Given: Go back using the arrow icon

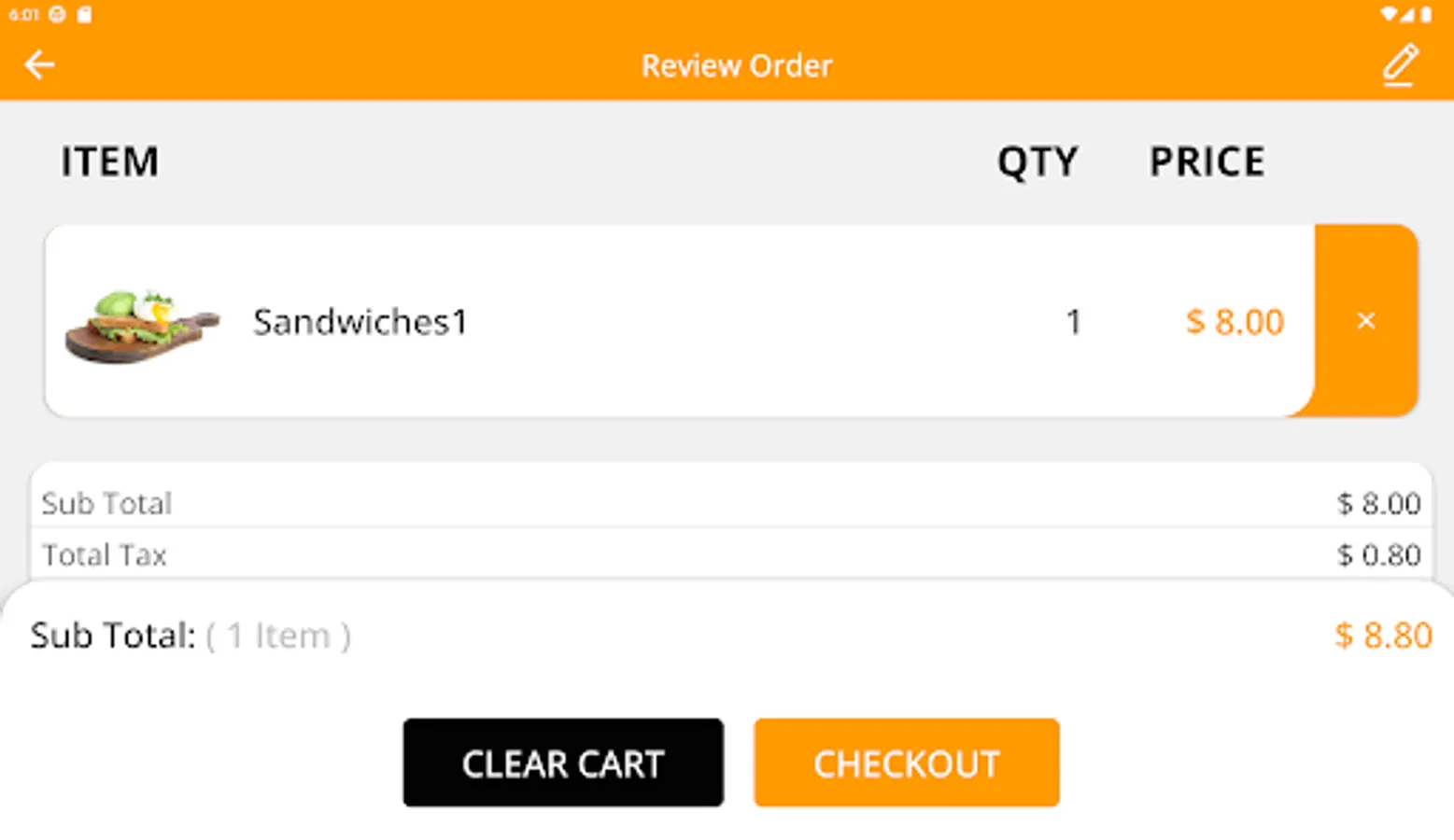Looking at the screenshot, I should (x=39, y=64).
